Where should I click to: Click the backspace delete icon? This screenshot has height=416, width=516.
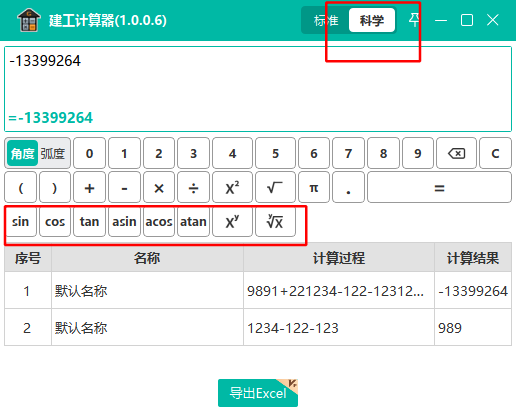456,153
